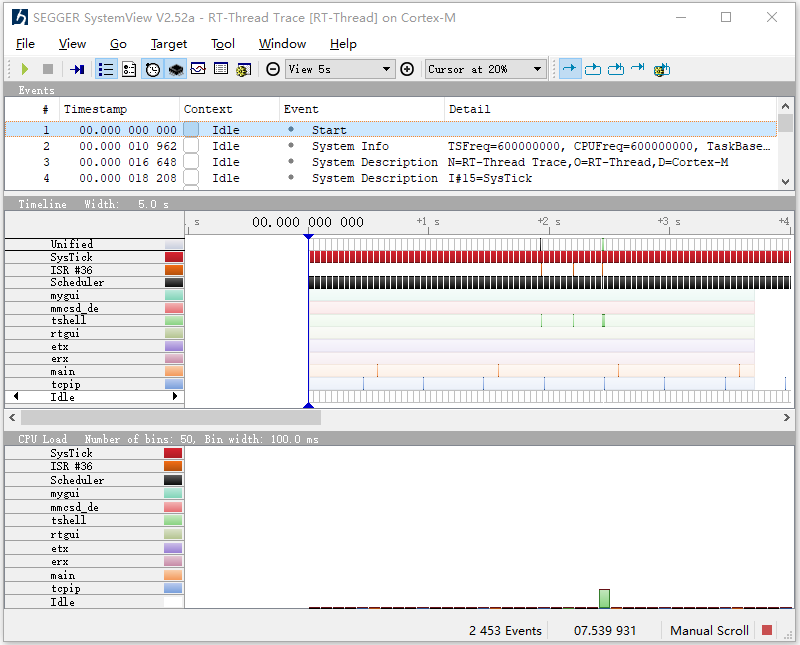Click the zoom out minus icon
Screen dimensions: 800x645
point(273,69)
